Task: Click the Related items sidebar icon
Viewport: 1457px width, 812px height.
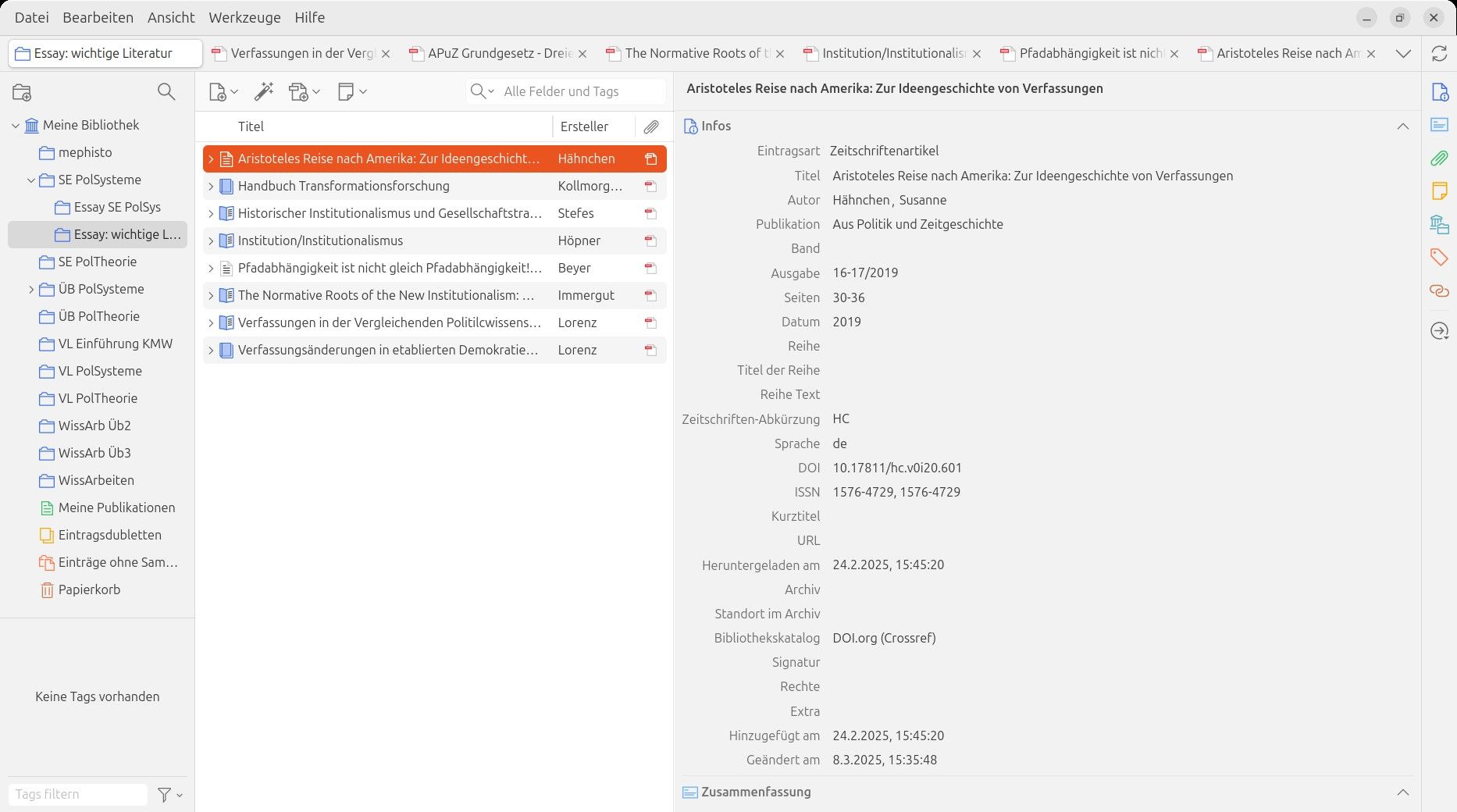Action: 1438,290
